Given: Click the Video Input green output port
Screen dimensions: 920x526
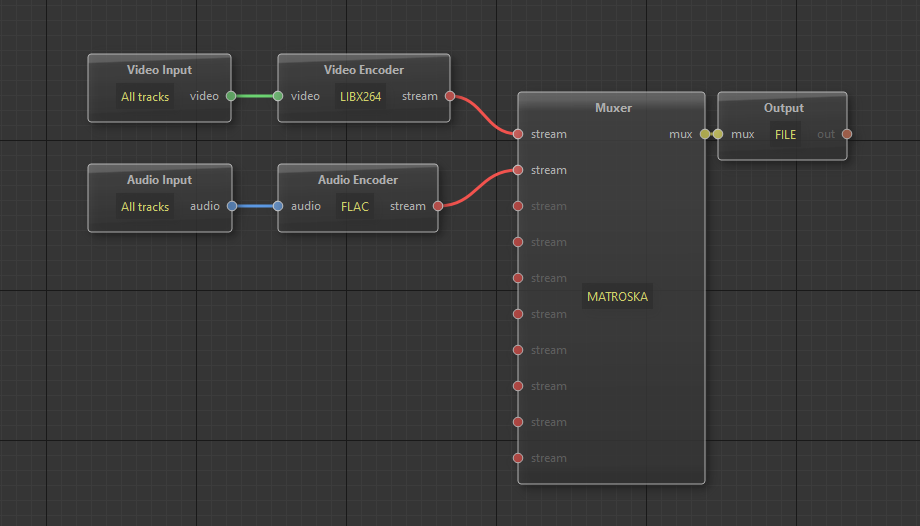Looking at the screenshot, I should coord(231,97).
